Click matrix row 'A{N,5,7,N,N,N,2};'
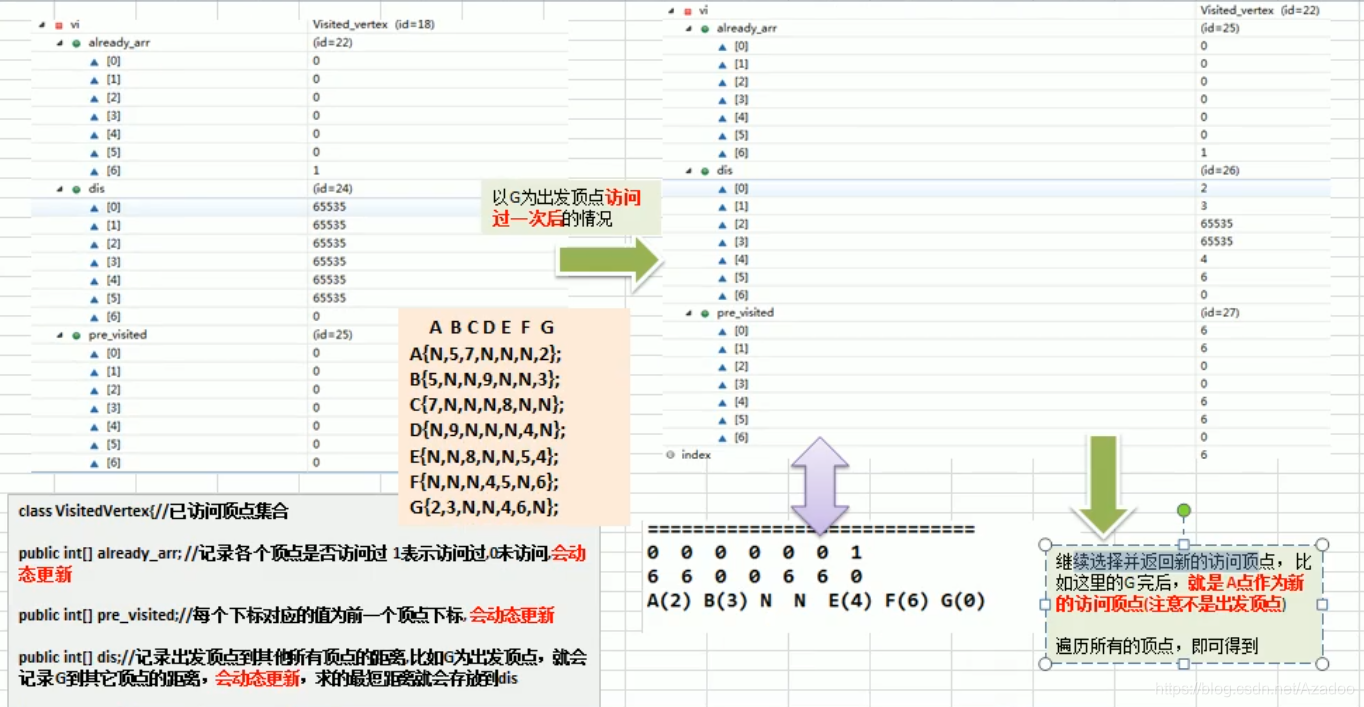This screenshot has height=707, width=1364. pos(486,354)
